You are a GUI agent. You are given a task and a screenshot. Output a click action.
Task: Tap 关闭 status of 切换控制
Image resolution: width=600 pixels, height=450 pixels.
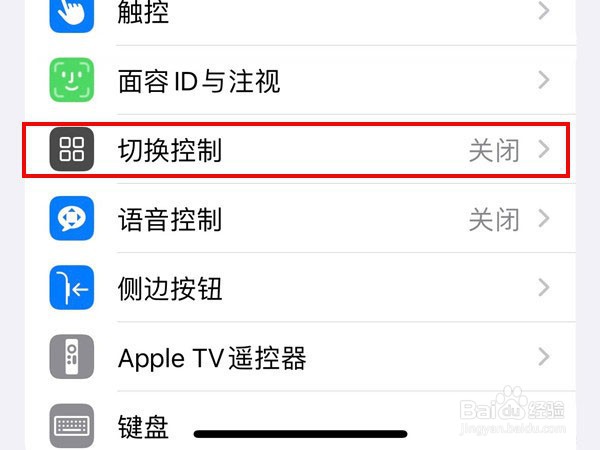494,150
